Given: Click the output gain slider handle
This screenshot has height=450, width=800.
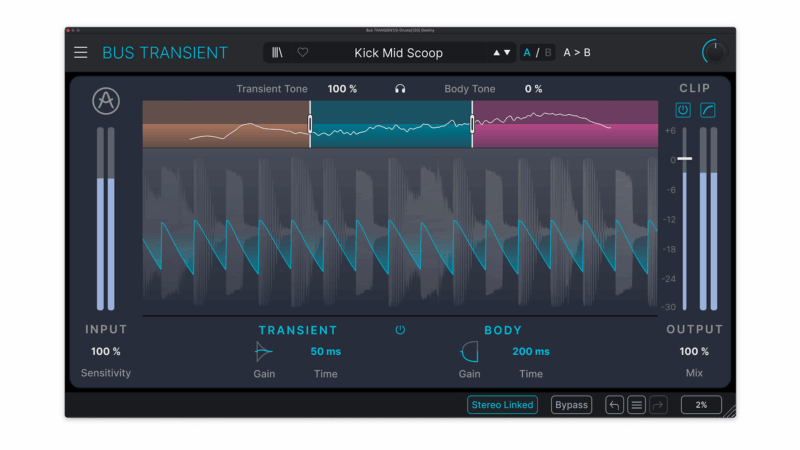Looking at the screenshot, I should coord(684,158).
